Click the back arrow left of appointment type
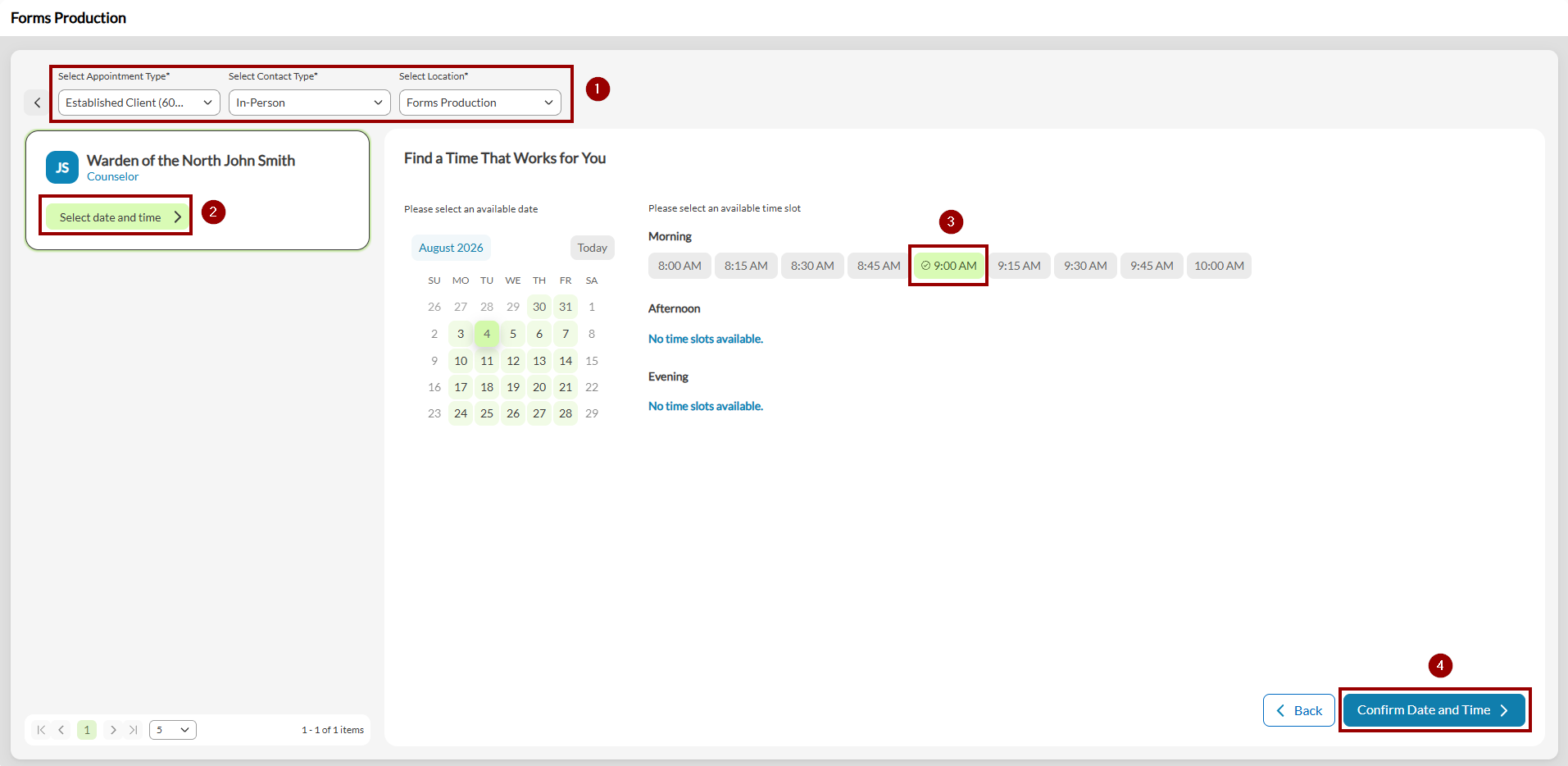The width and height of the screenshot is (1568, 766). click(37, 103)
